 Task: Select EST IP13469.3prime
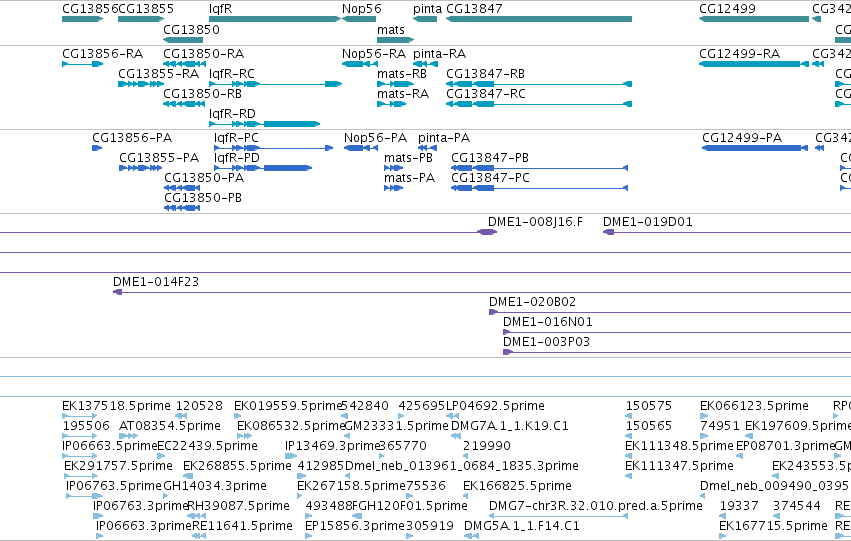291,456
